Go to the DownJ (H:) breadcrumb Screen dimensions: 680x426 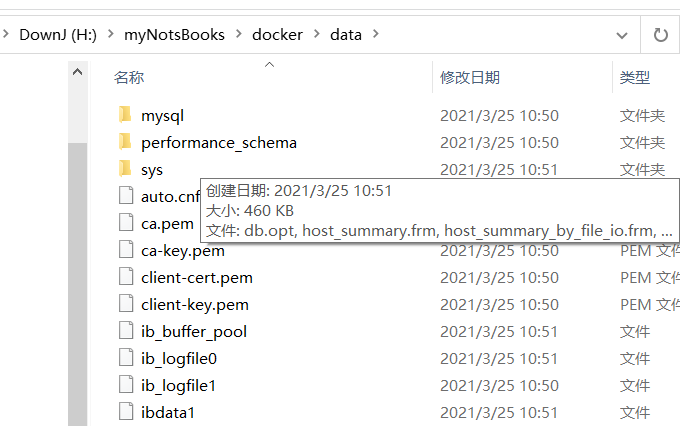click(58, 35)
